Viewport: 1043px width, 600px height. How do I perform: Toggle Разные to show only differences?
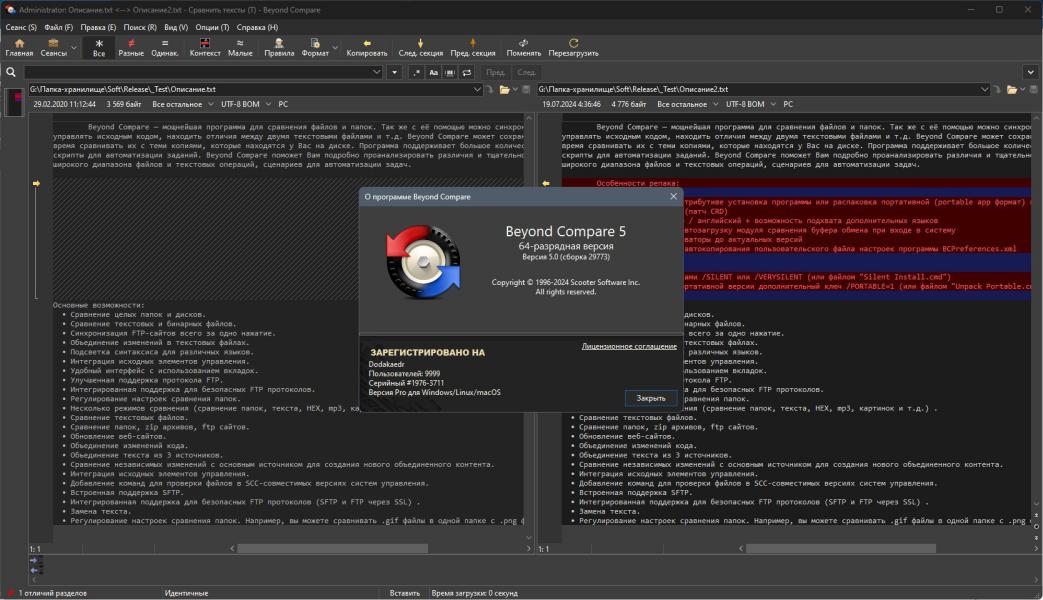(x=131, y=47)
